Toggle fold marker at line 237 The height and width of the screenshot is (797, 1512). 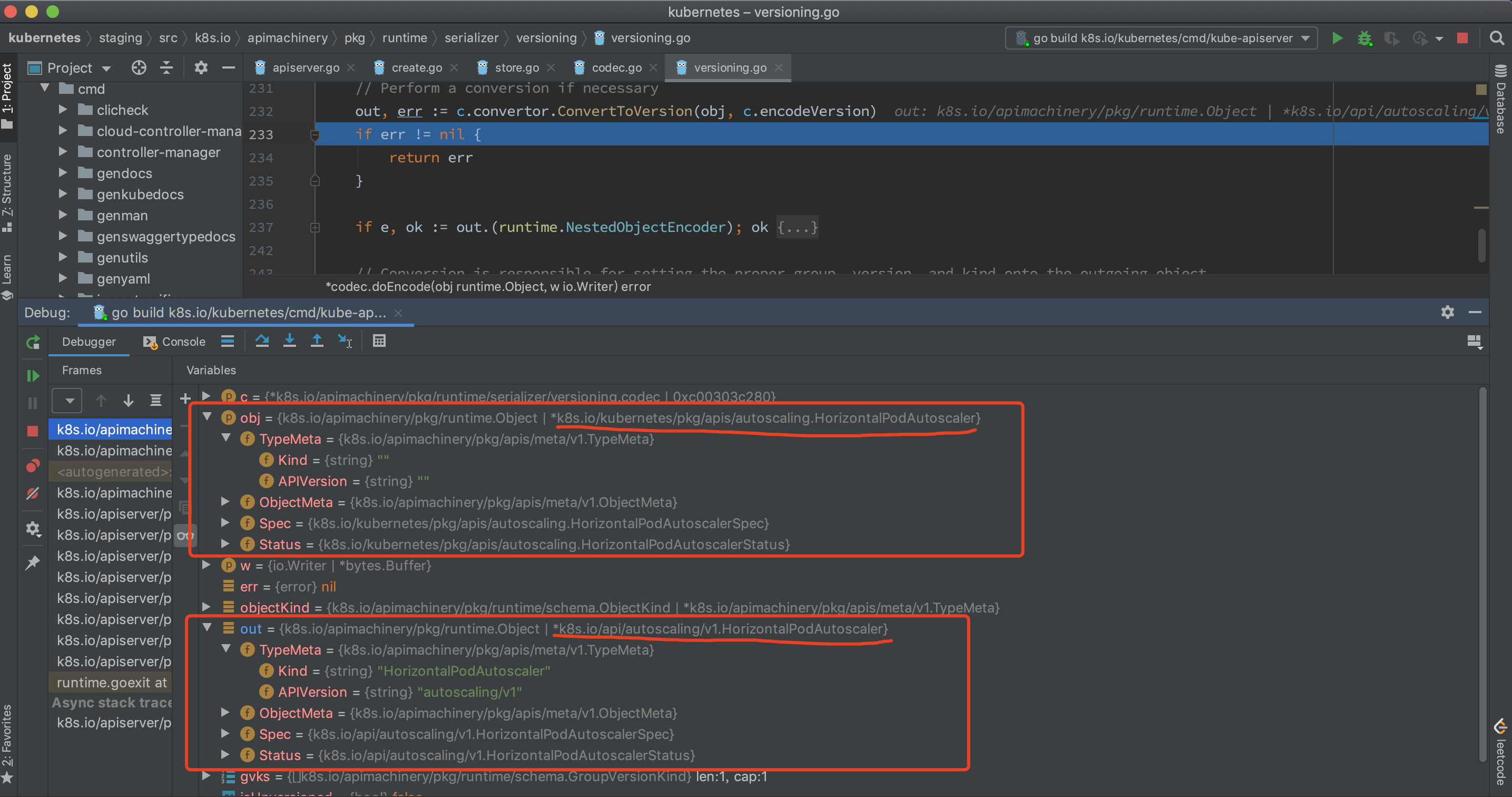pyautogui.click(x=315, y=227)
